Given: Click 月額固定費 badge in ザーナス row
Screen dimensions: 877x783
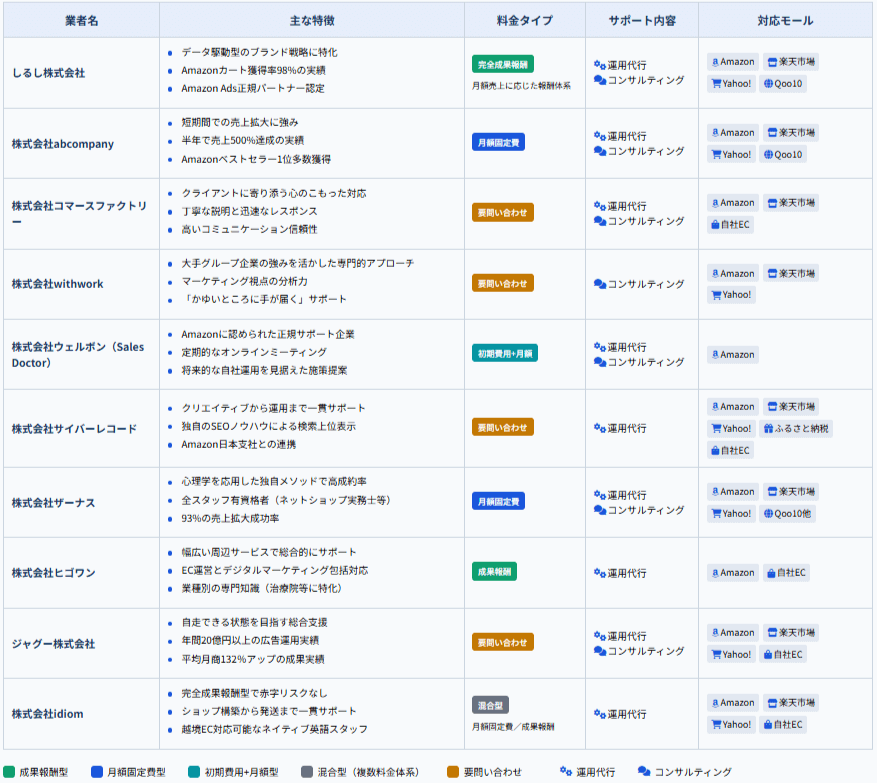Looking at the screenshot, I should [x=498, y=501].
